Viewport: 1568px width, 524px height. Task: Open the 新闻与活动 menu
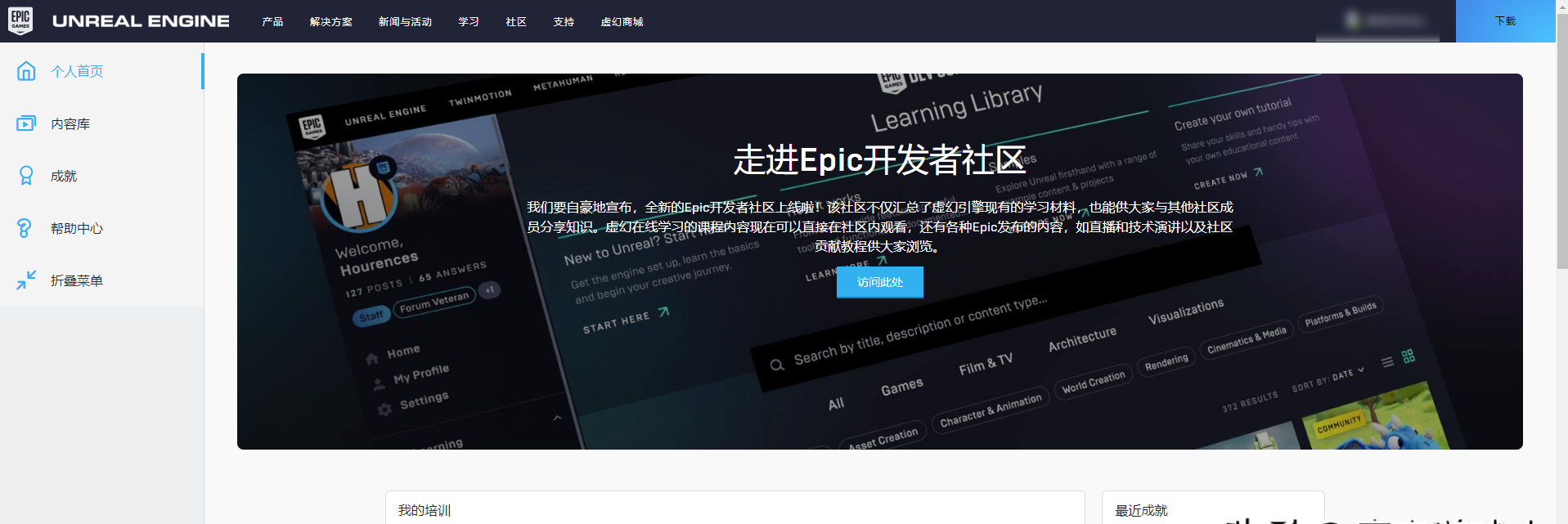click(x=405, y=22)
